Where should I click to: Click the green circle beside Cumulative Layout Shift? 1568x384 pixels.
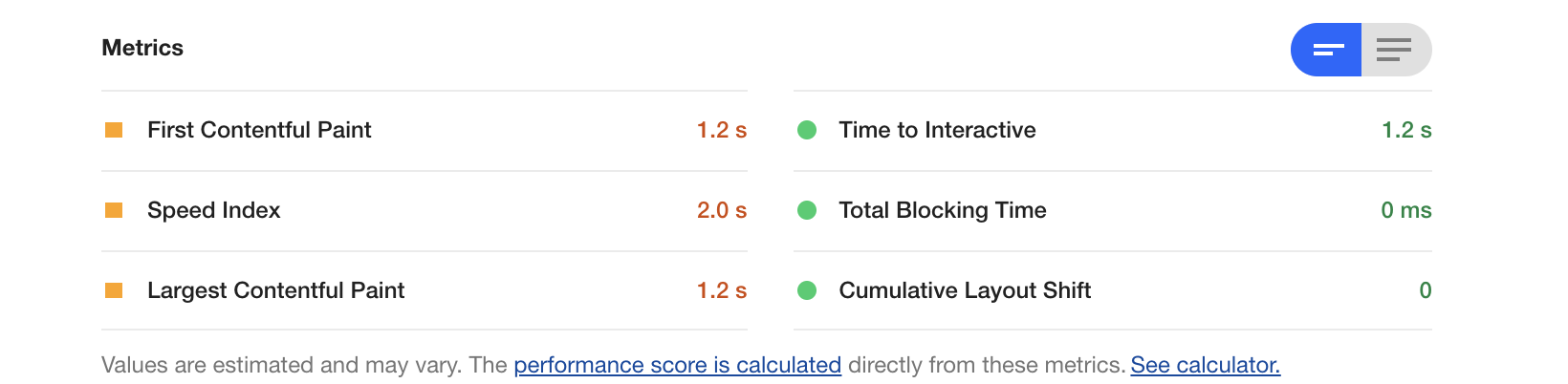(x=807, y=290)
